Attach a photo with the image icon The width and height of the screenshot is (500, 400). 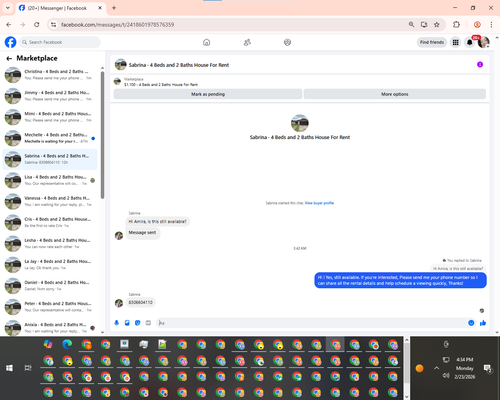(127, 323)
